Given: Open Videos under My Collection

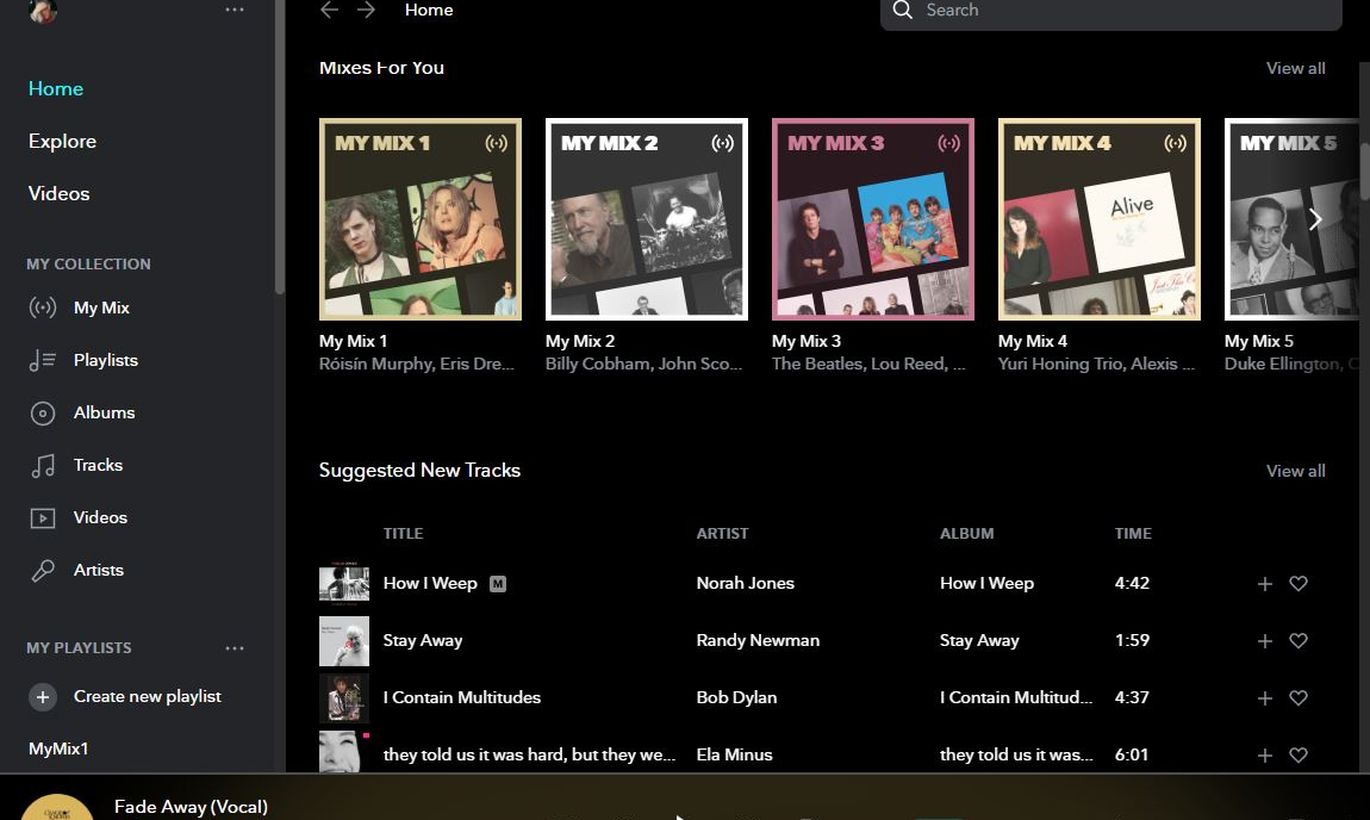Looking at the screenshot, I should pos(100,517).
